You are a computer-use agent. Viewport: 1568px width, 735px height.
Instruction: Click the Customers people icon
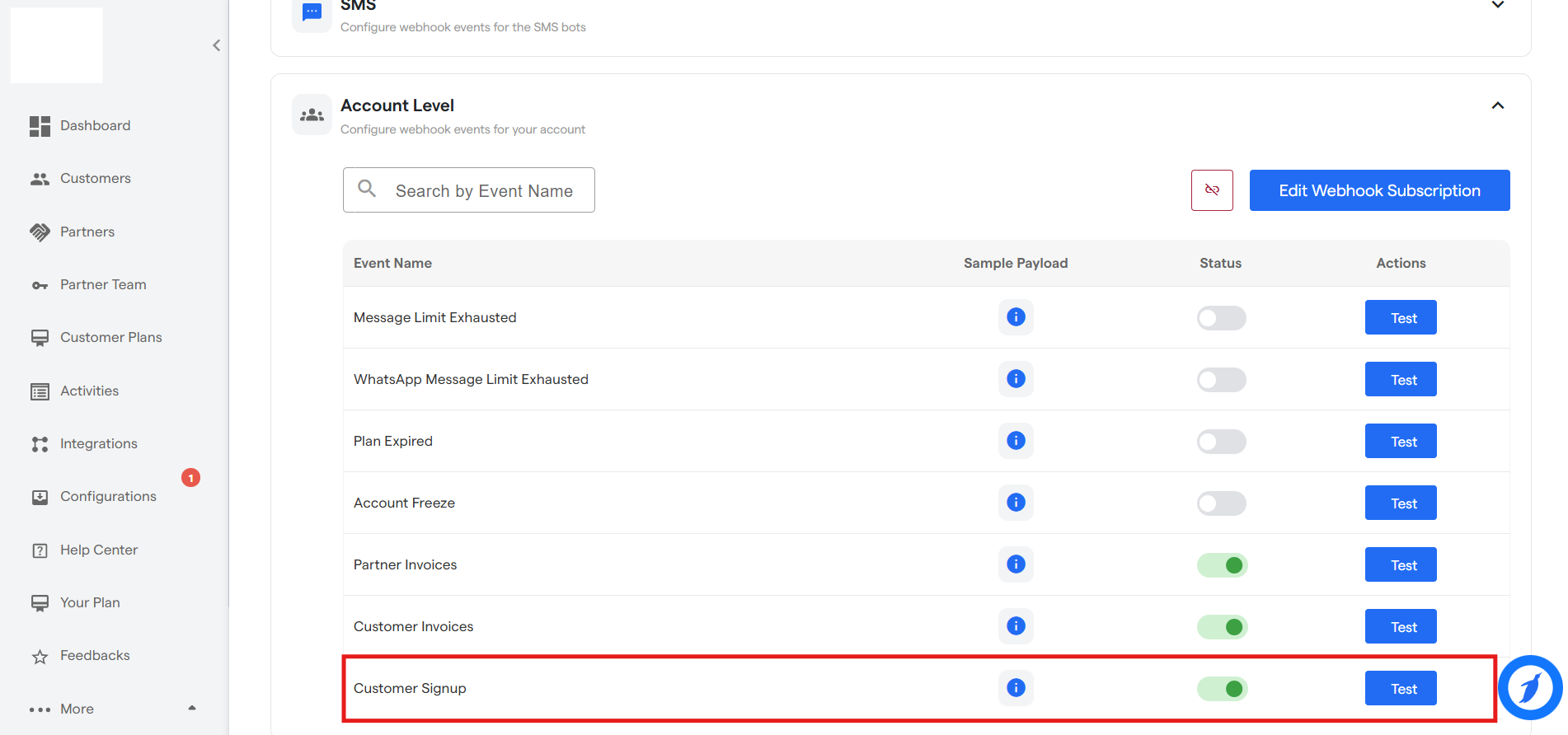pyautogui.click(x=40, y=179)
